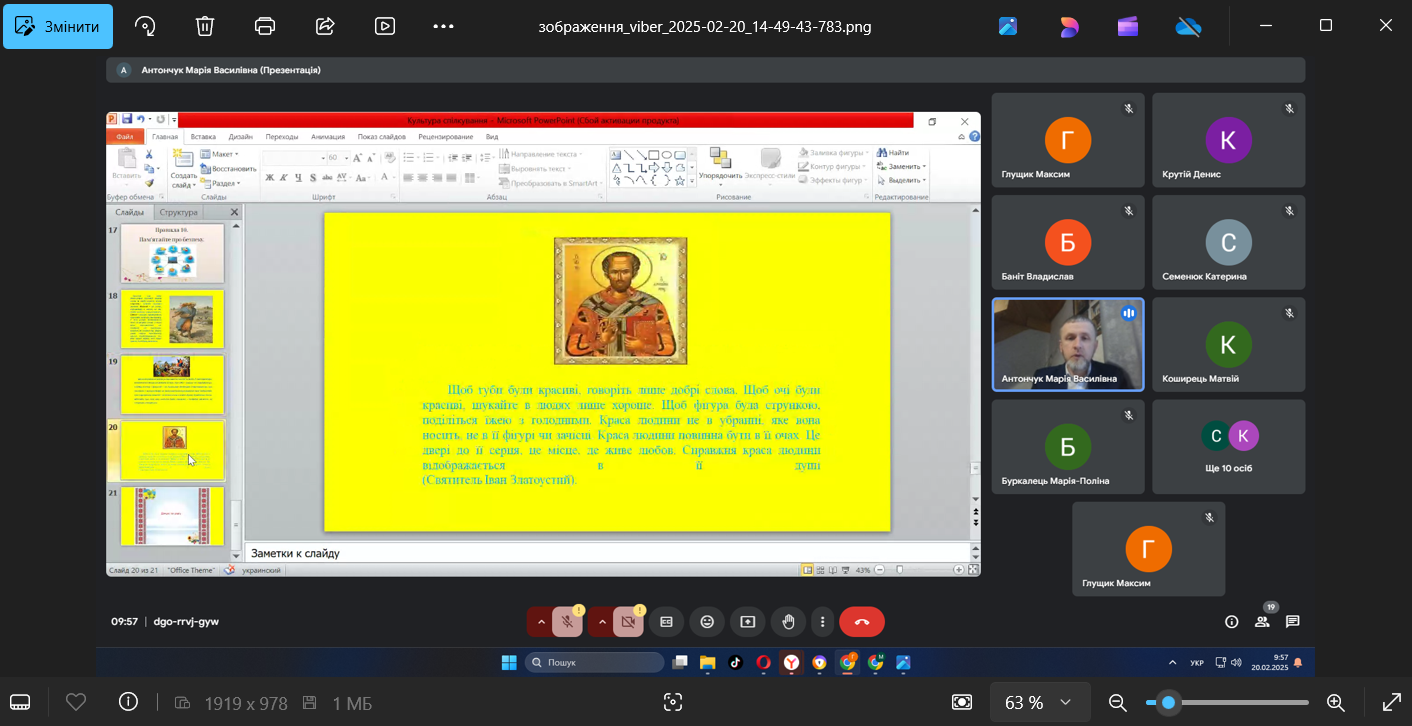The height and width of the screenshot is (726, 1412).
Task: Toggle underline Ч in the PowerPoint ribbon
Action: click(x=298, y=178)
